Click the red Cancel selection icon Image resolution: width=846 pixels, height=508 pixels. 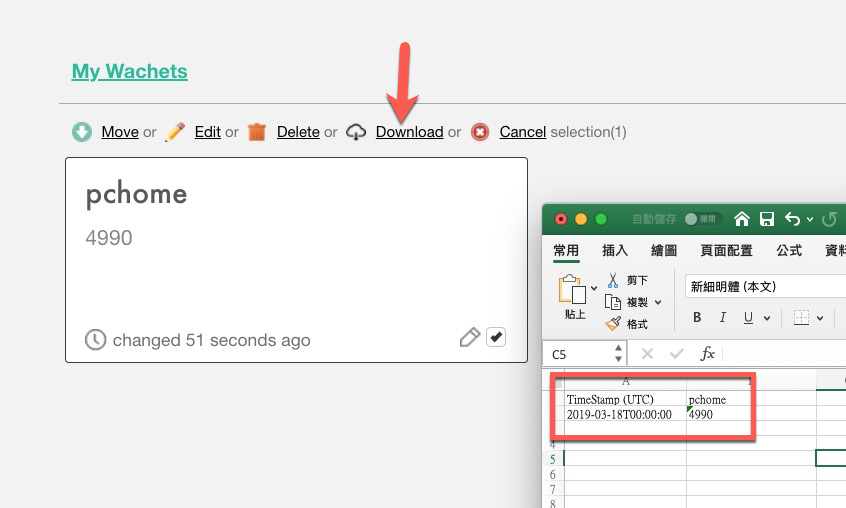(480, 132)
